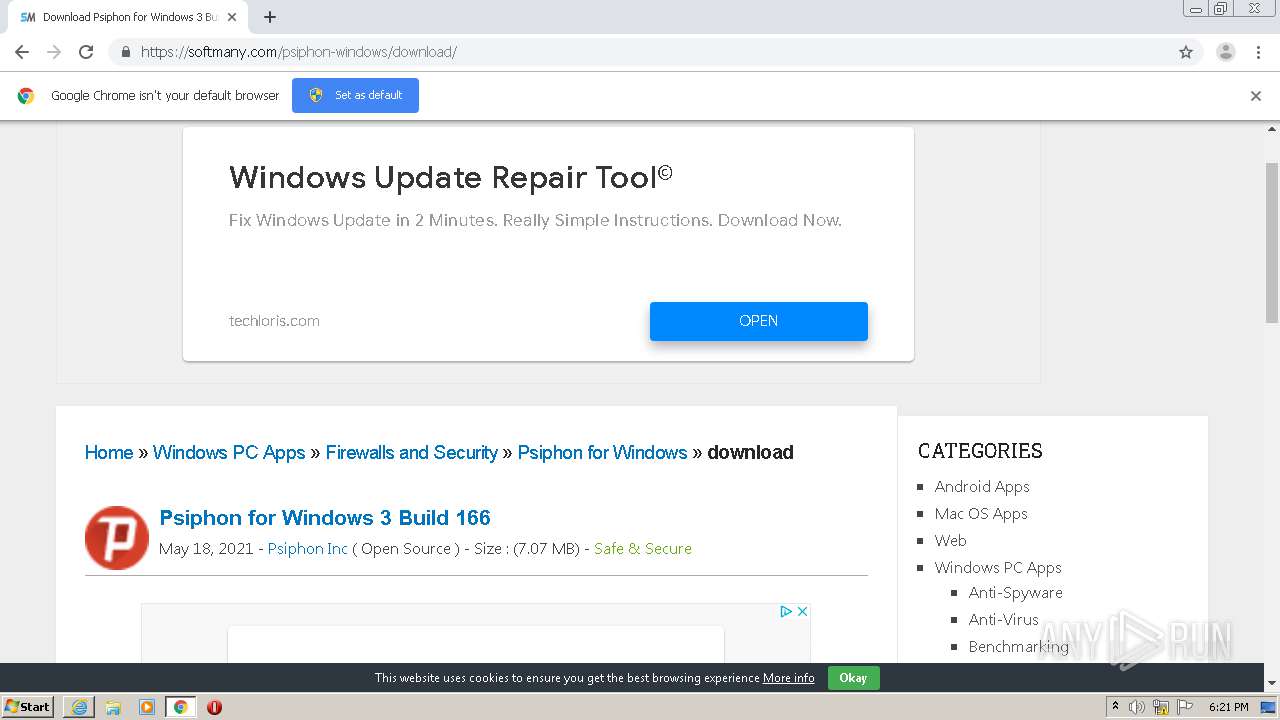This screenshot has height=720, width=1280.
Task: Open the Firewalls and Security breadcrumb
Action: [x=411, y=452]
